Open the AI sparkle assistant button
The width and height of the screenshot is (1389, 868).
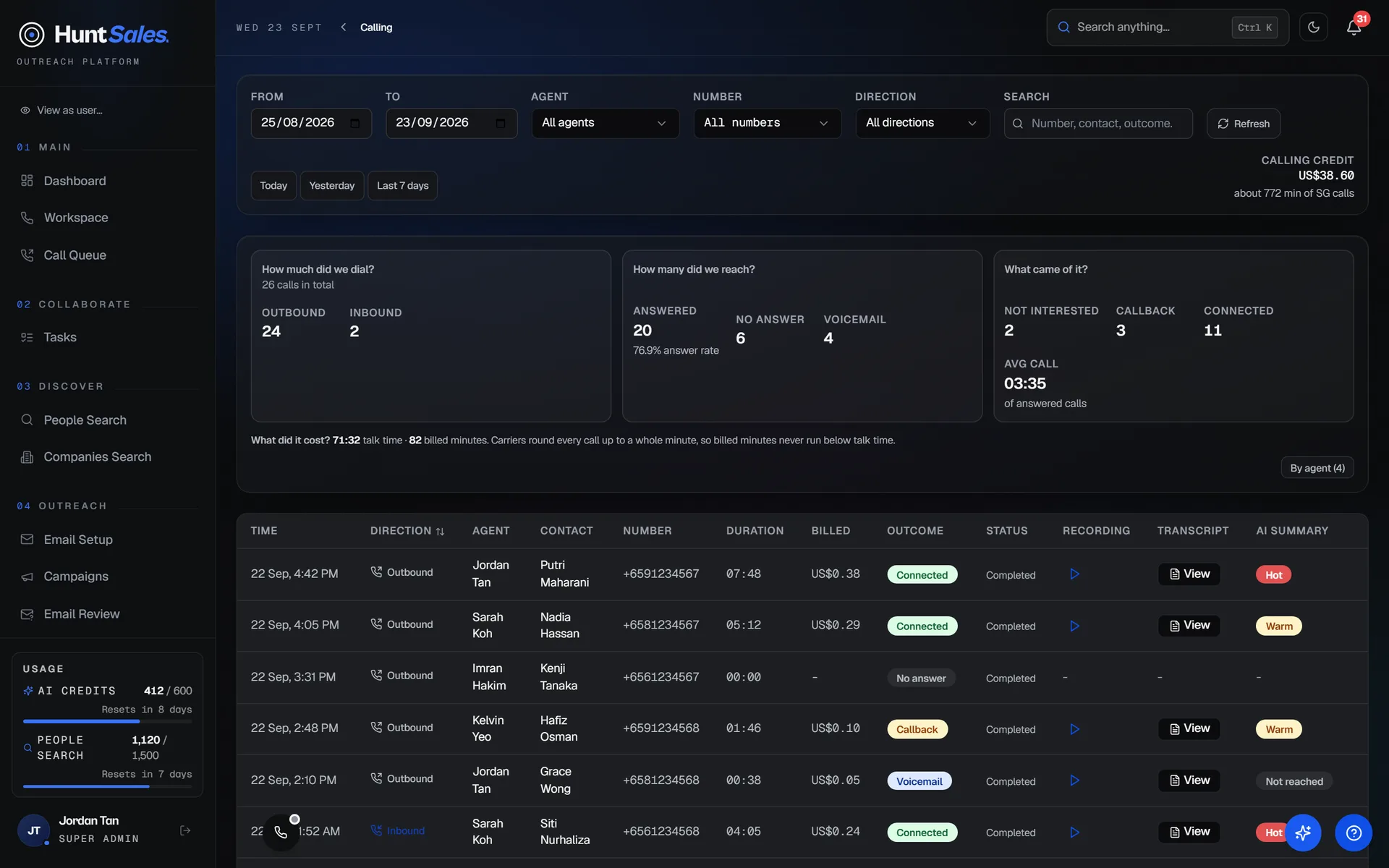[x=1303, y=833]
